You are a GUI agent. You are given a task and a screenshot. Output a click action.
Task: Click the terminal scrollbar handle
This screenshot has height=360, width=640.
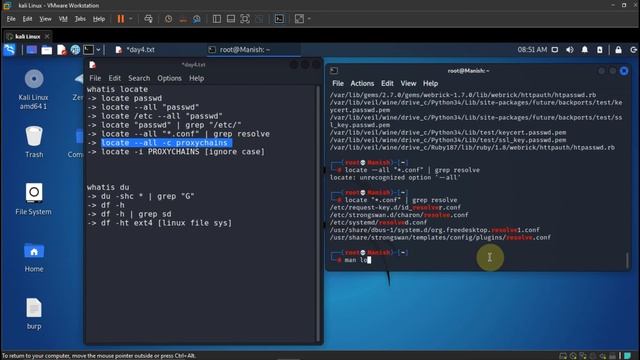click(627, 260)
